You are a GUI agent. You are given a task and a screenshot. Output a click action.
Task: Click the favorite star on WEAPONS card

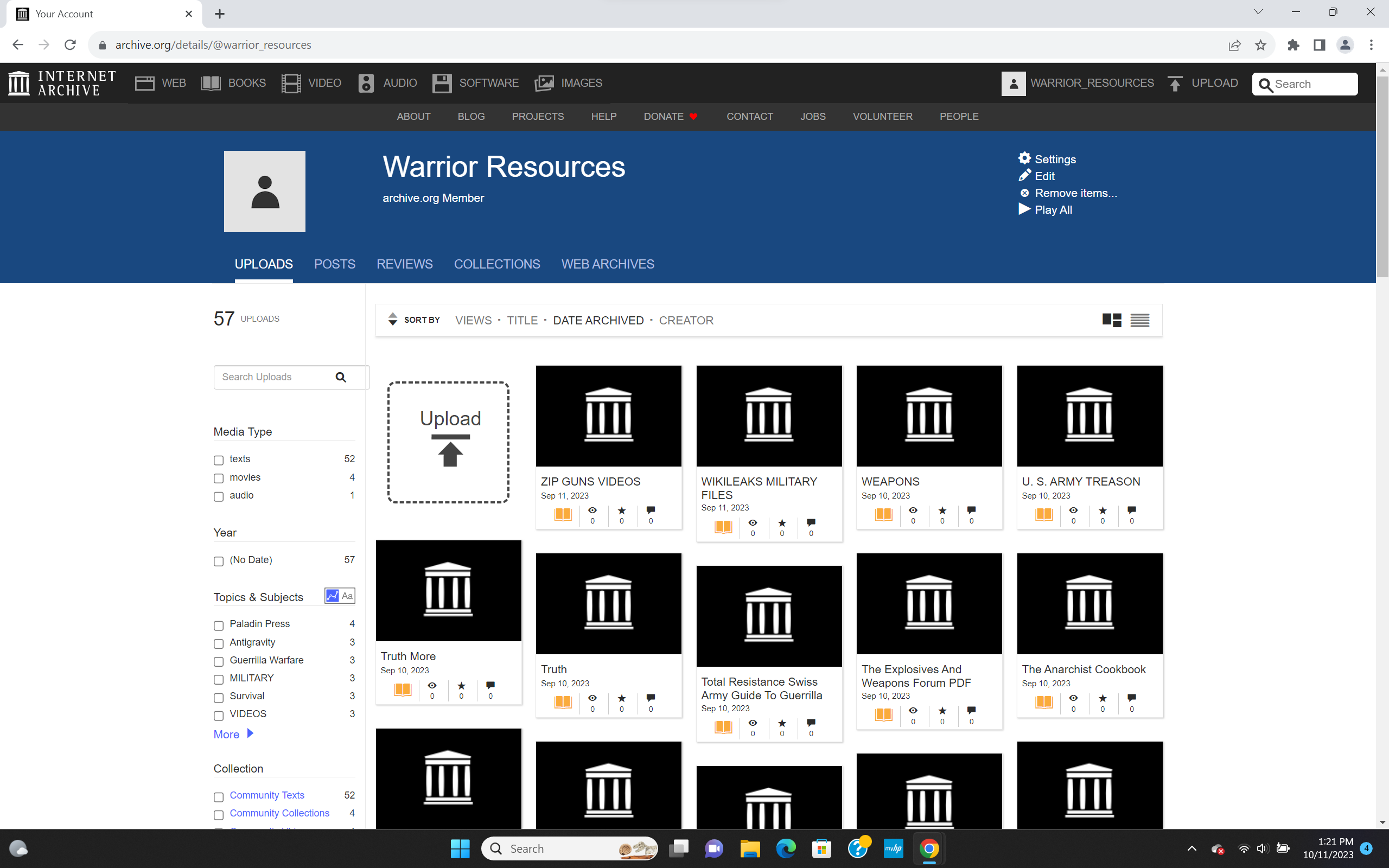(x=942, y=510)
